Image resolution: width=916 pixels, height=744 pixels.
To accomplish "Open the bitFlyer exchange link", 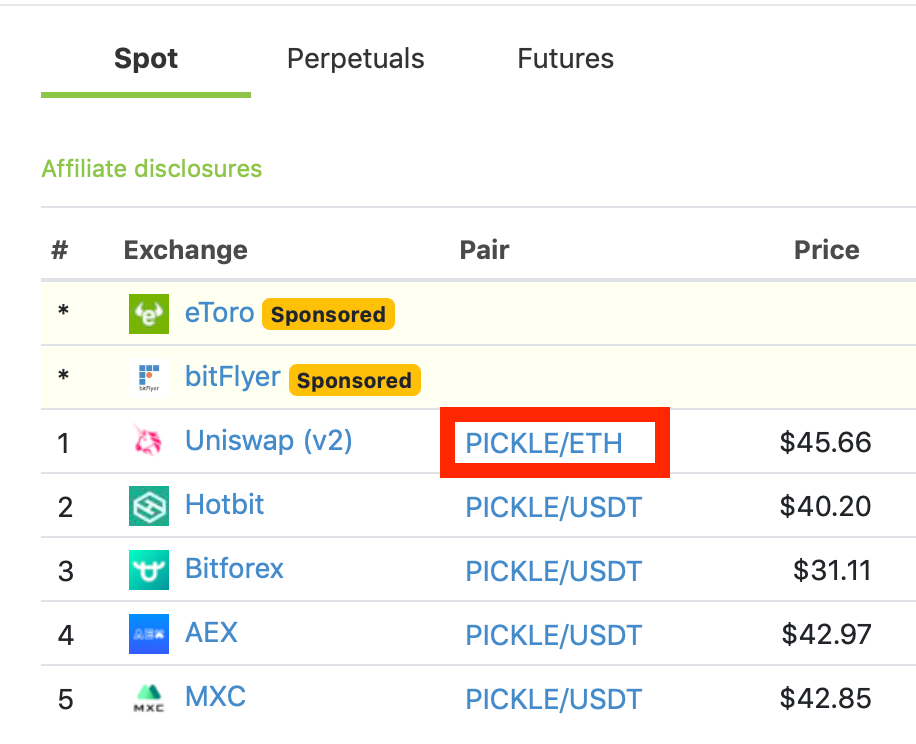I will 233,377.
